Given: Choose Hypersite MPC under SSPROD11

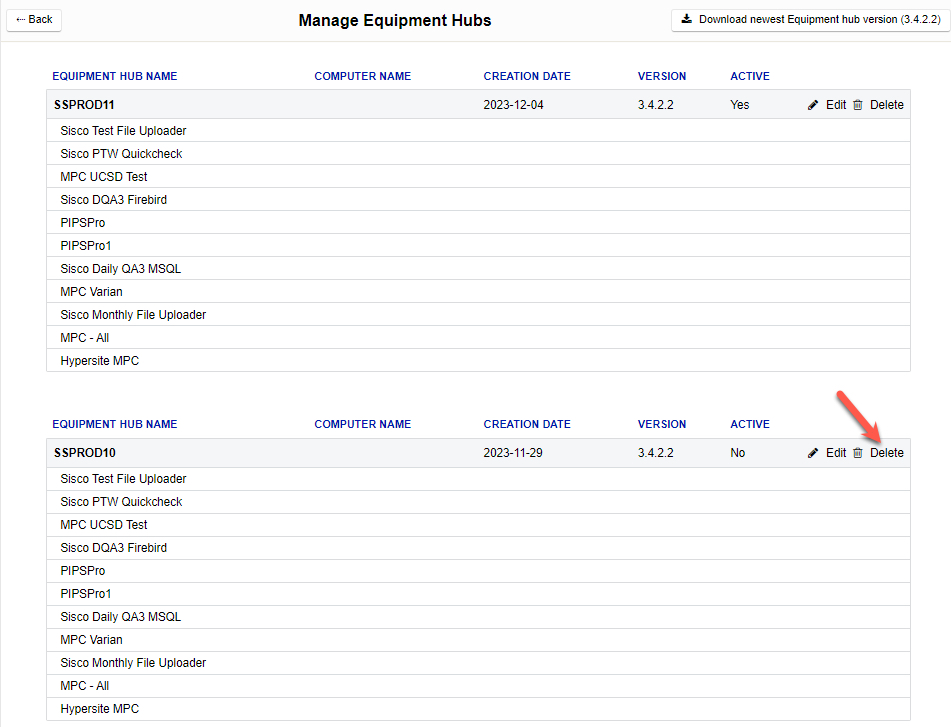Looking at the screenshot, I should pyautogui.click(x=100, y=361).
